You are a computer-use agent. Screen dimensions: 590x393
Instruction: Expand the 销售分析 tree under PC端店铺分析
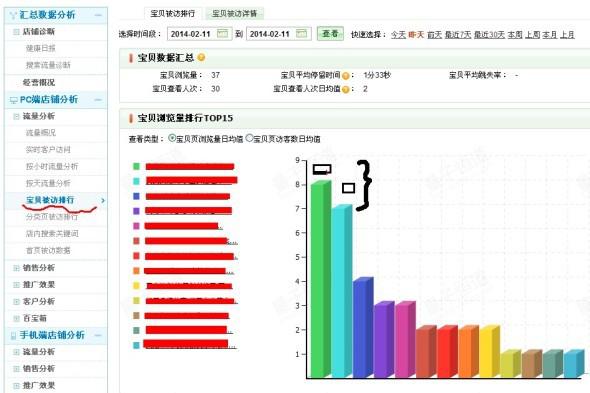point(16,268)
